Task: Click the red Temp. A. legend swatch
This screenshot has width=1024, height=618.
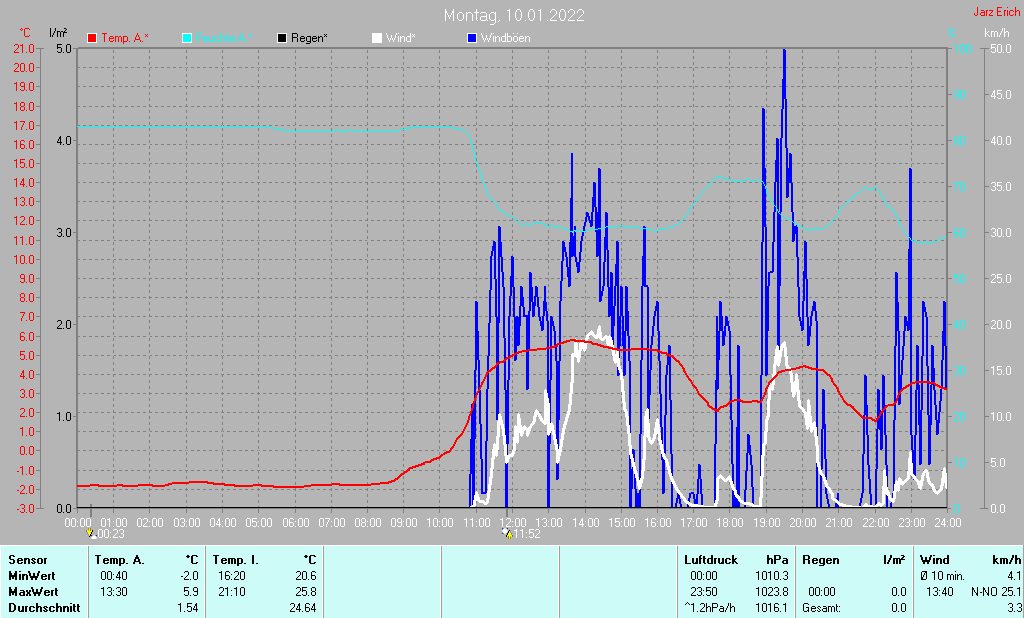Action: (92, 38)
